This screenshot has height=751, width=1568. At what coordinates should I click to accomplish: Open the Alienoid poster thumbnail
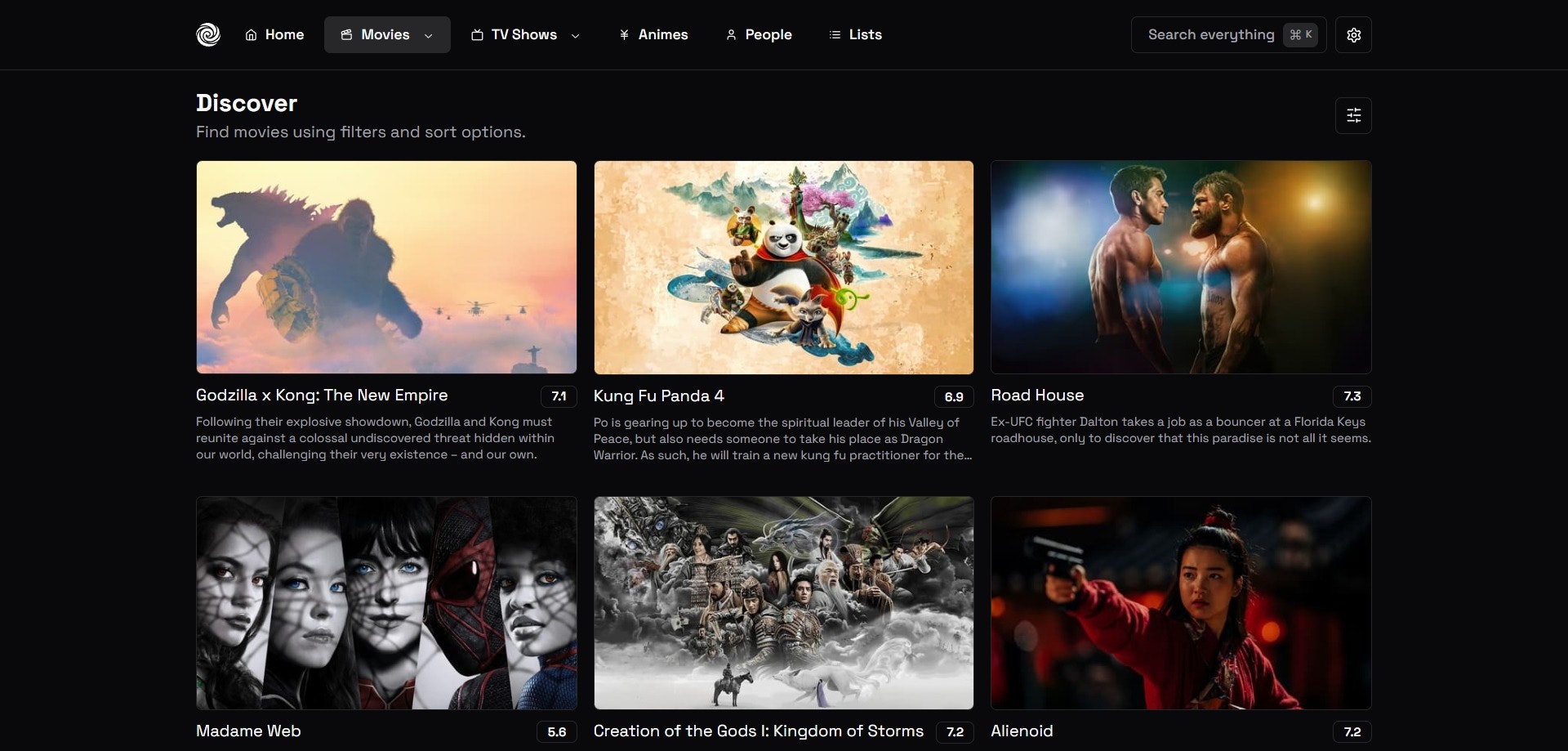(x=1181, y=603)
